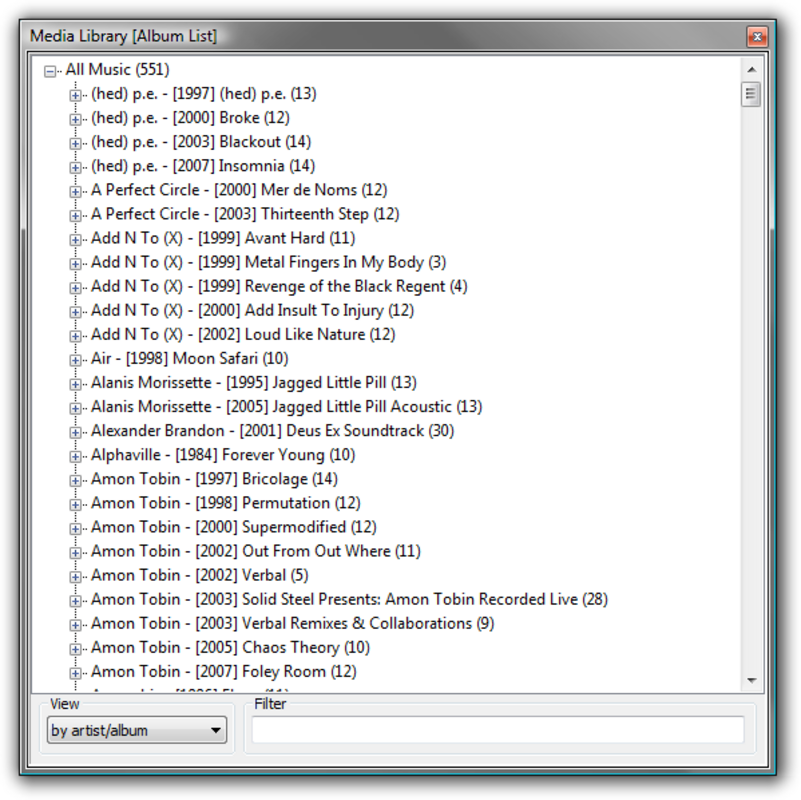Expand "(hed) p.e. - [1997] (hed) p.e." album
Screen dimensions: 801x800
coord(75,94)
